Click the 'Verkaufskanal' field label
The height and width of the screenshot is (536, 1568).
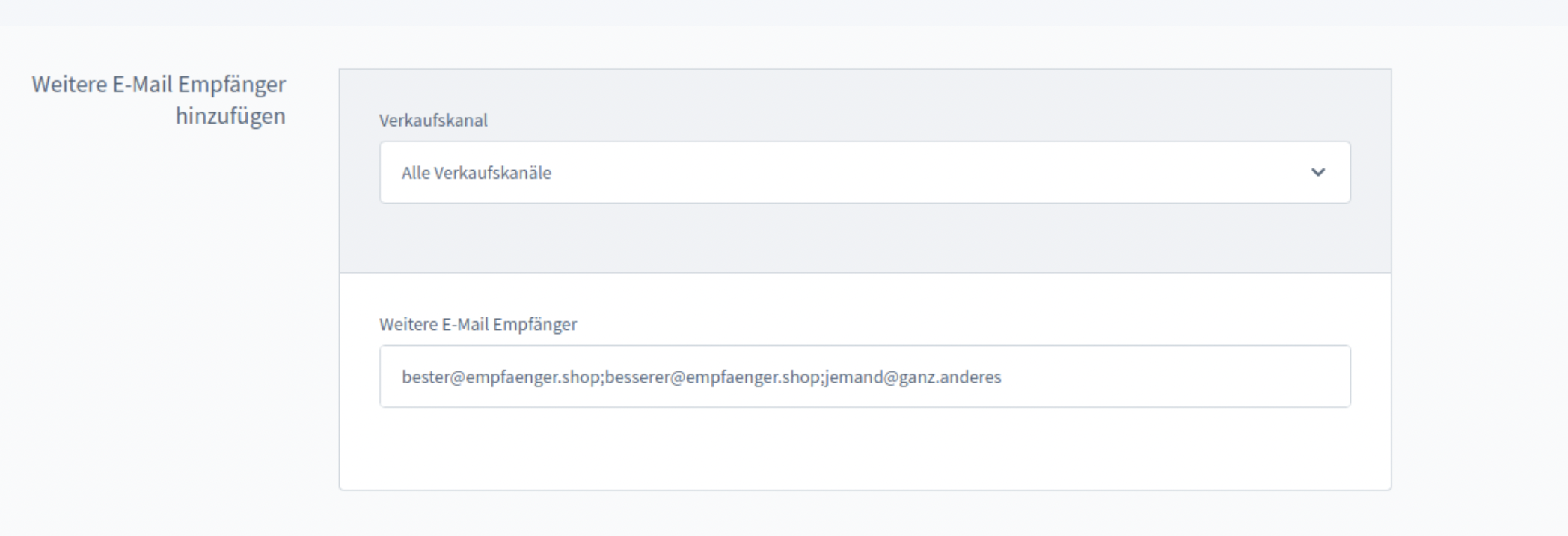click(433, 120)
